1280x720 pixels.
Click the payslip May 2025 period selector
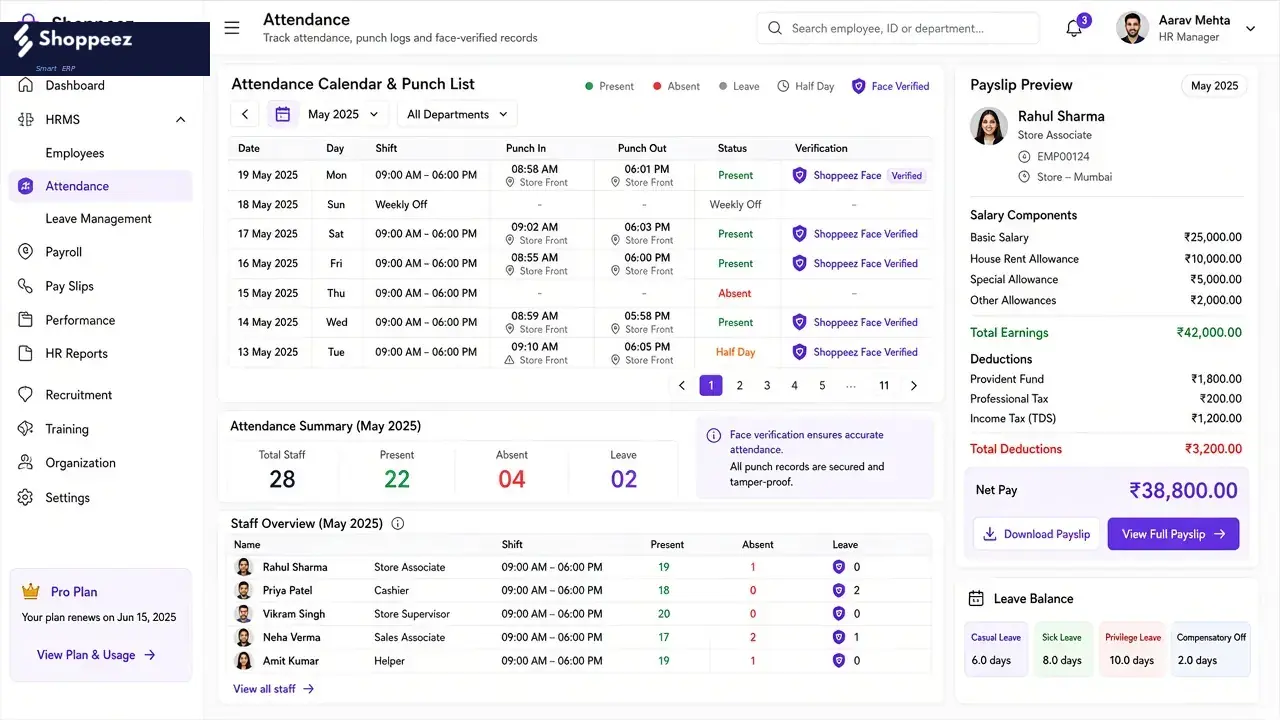(x=1214, y=86)
